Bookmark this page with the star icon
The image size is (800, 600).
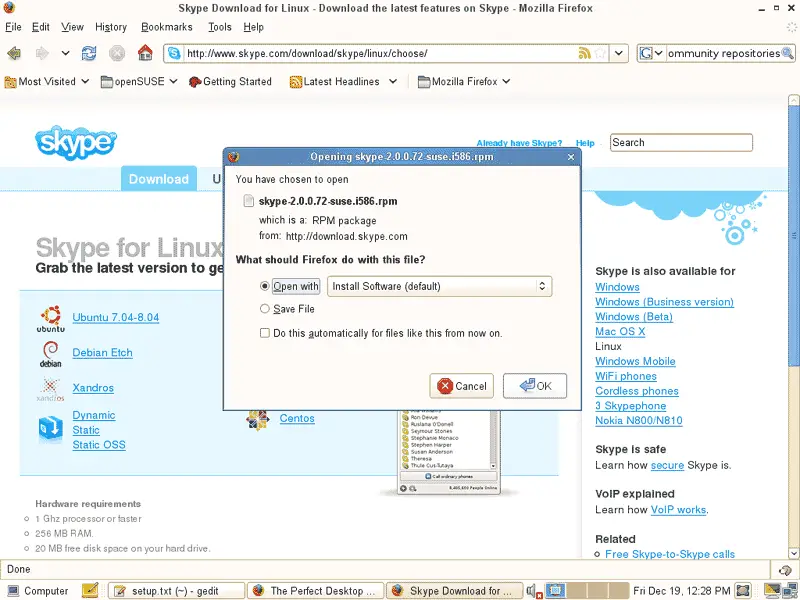(x=601, y=53)
